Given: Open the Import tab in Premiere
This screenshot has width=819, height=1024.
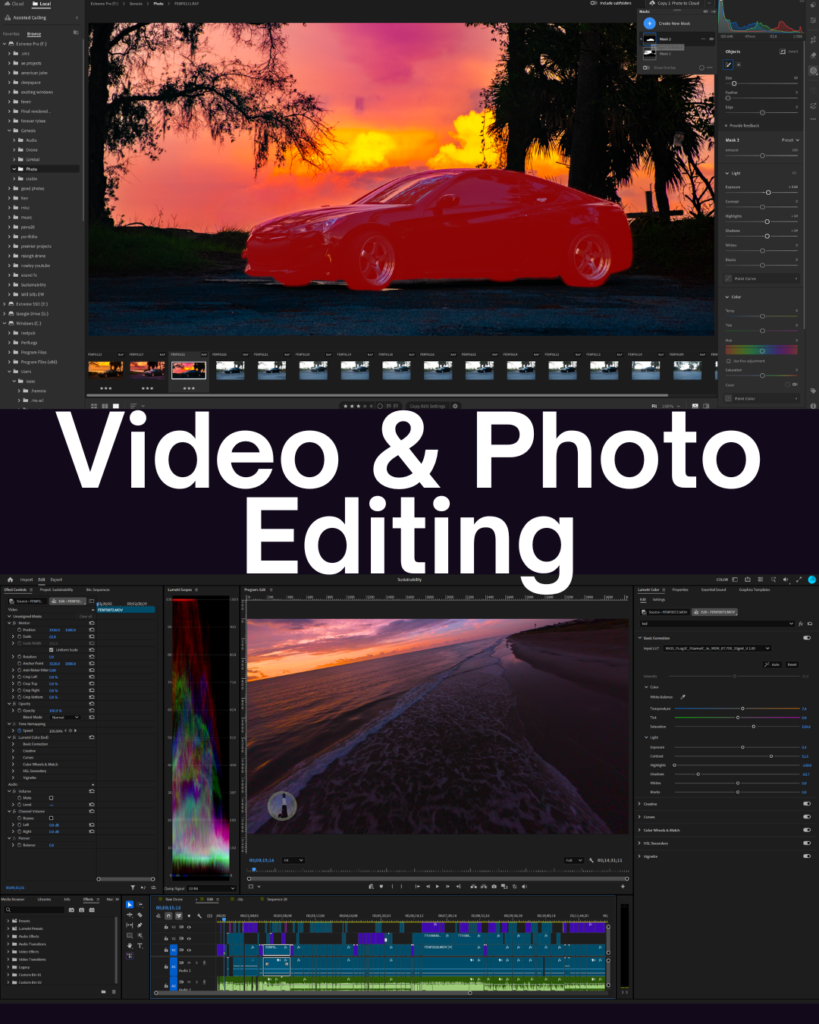Looking at the screenshot, I should (x=26, y=579).
